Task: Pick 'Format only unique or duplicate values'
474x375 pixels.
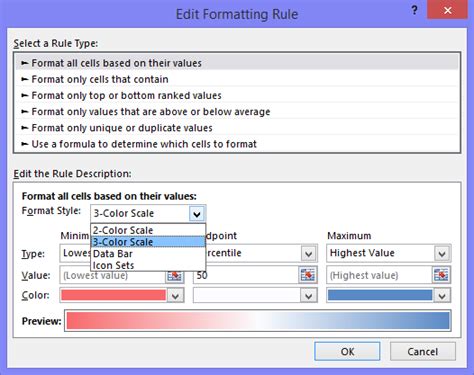Action: point(237,128)
